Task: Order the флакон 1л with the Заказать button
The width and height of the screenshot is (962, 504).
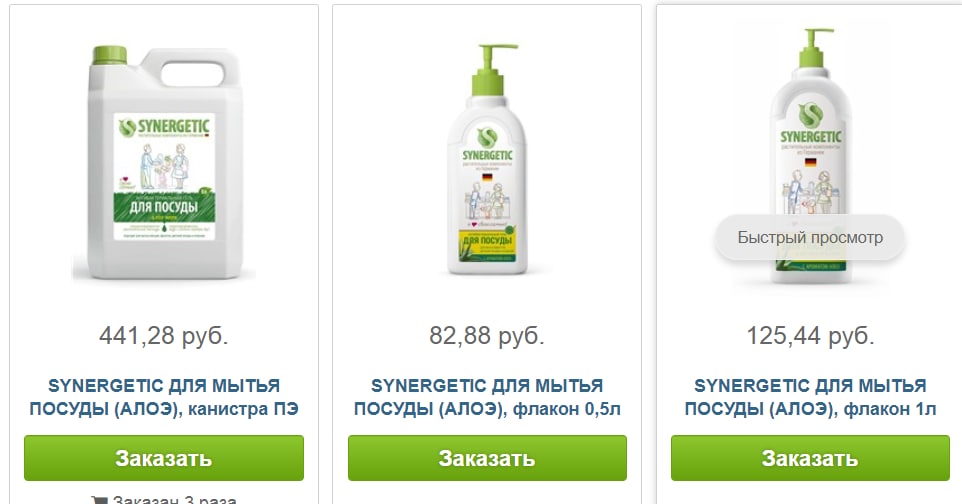Action: (x=810, y=458)
